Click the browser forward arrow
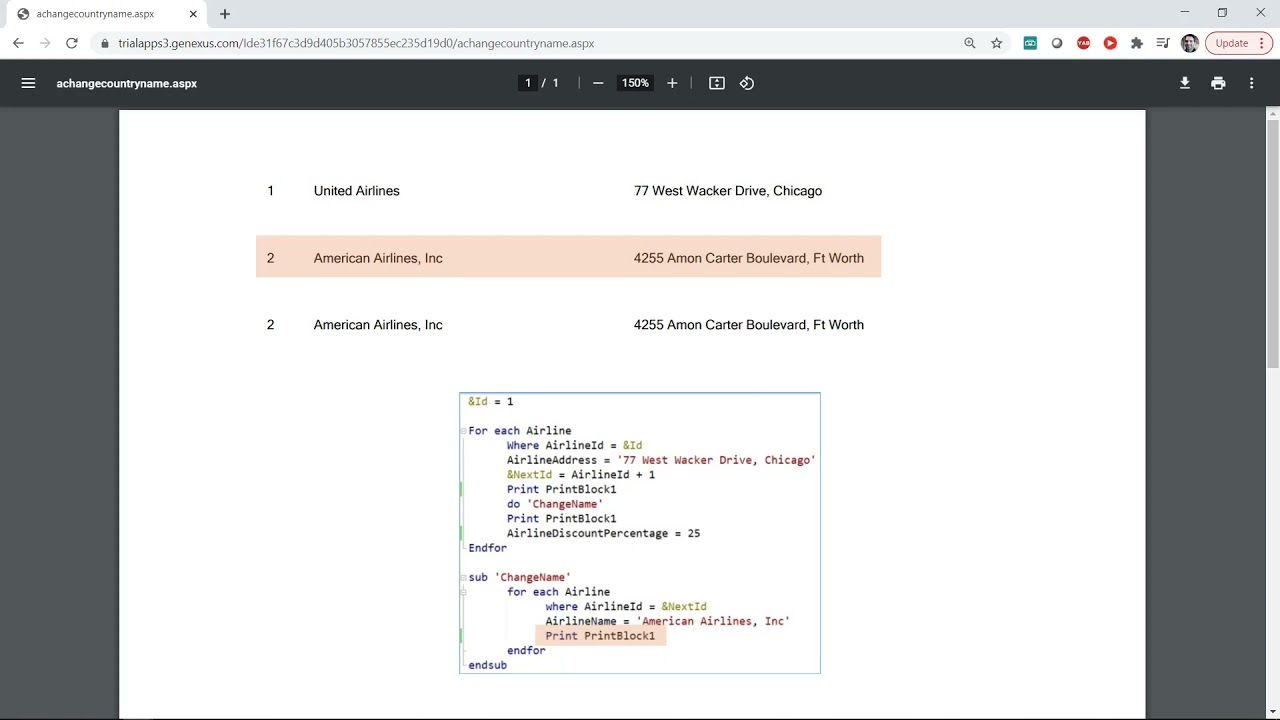Screen dimensions: 1280x720 [45, 43]
